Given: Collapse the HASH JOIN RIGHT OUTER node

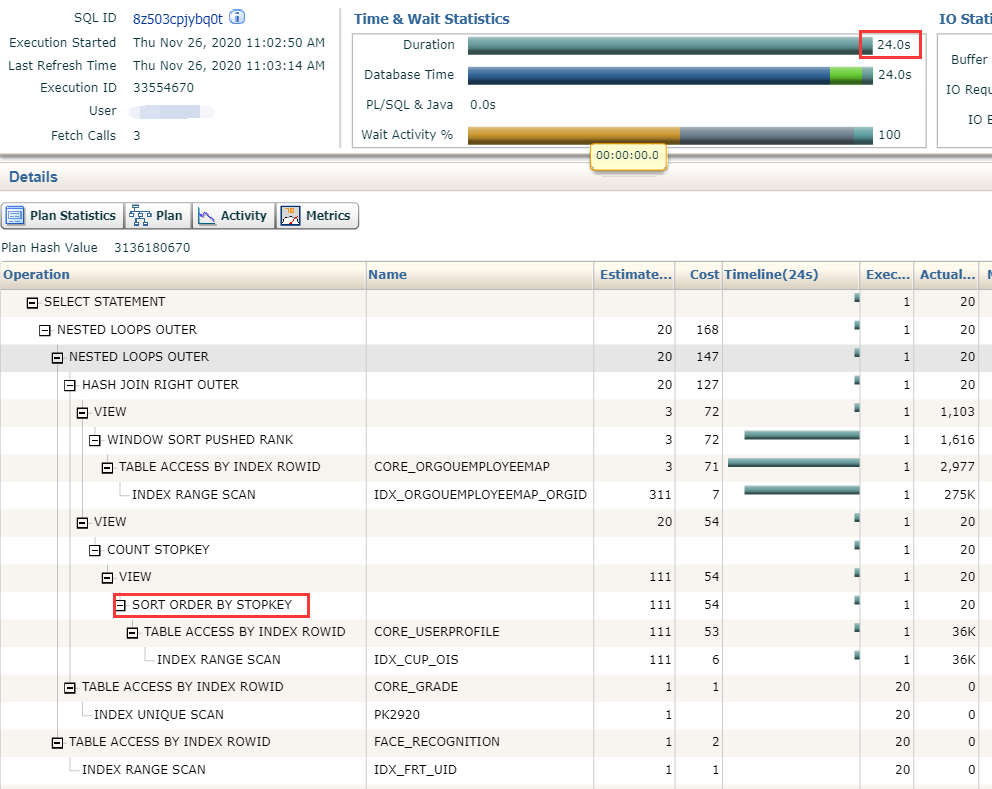Looking at the screenshot, I should pos(70,385).
